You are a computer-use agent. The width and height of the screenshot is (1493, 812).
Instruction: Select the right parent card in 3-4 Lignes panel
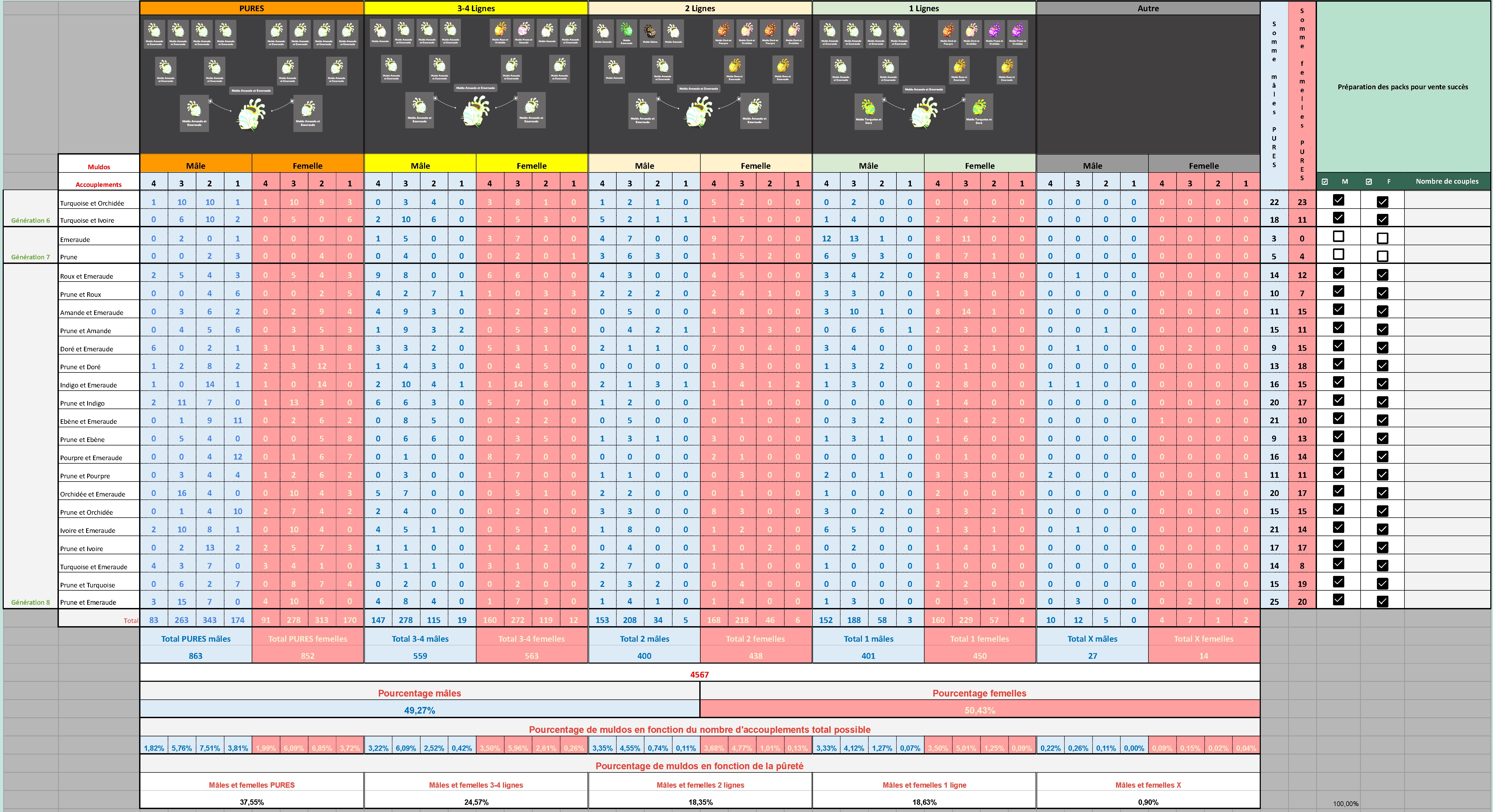[x=532, y=110]
